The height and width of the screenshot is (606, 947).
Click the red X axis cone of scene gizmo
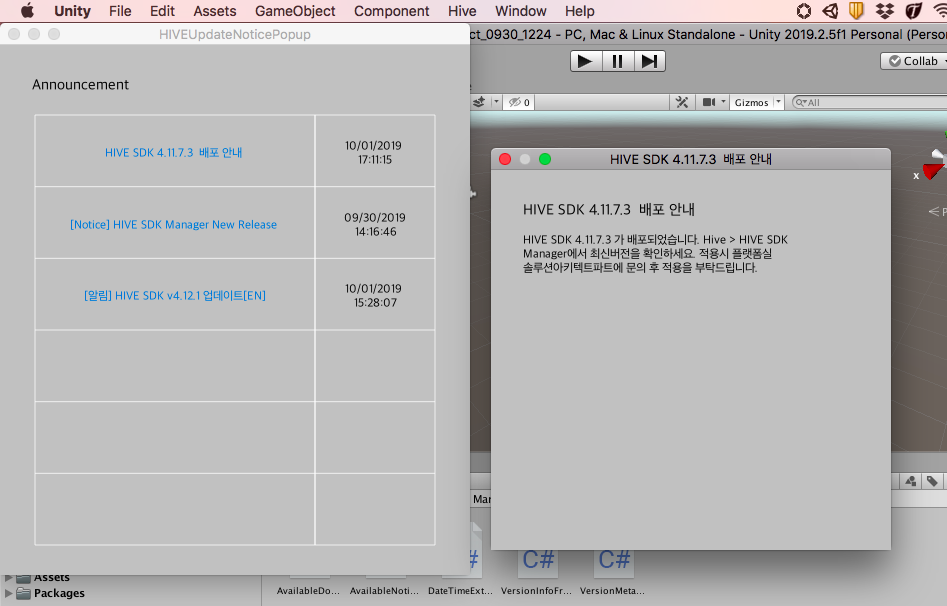click(933, 172)
